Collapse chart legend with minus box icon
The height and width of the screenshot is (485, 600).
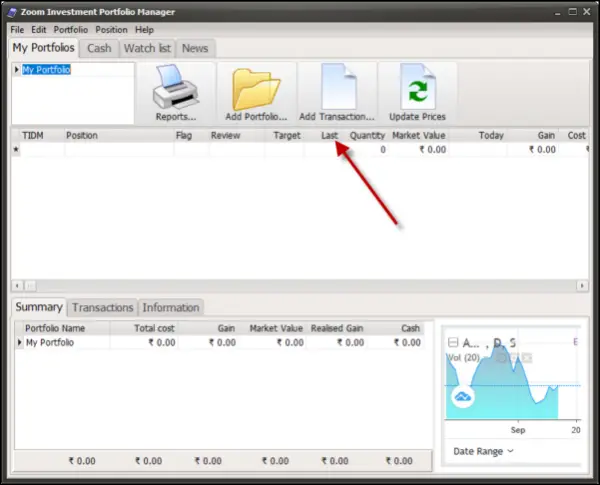click(x=453, y=342)
